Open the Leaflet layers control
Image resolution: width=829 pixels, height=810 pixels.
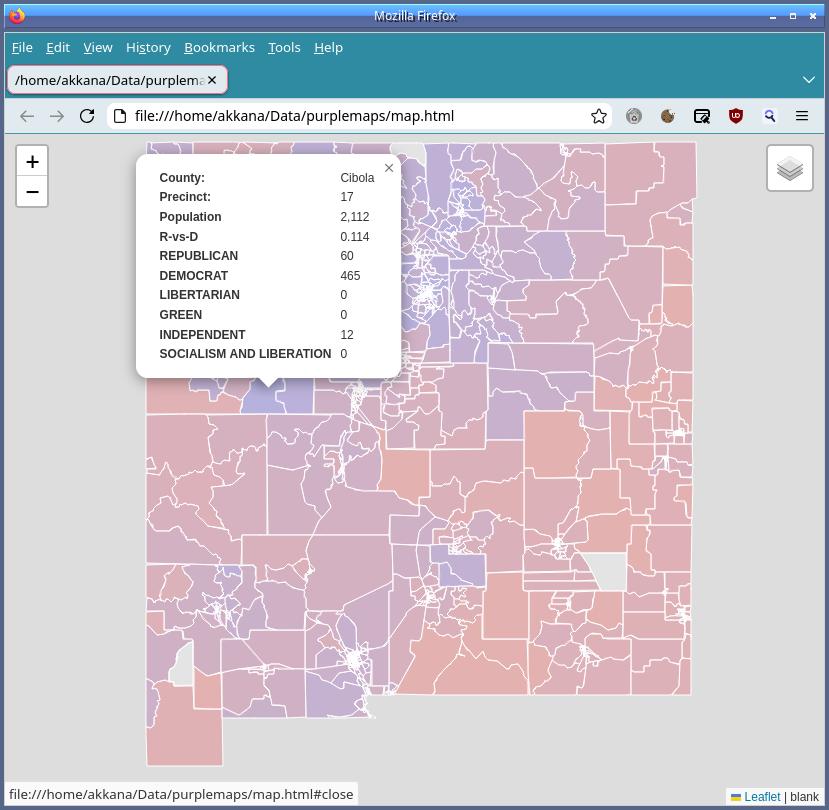(789, 168)
